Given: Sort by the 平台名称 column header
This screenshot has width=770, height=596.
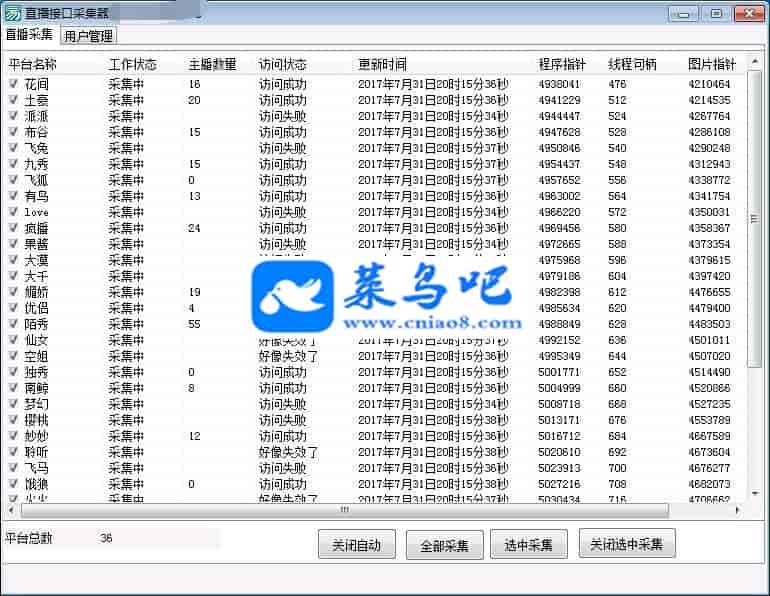Looking at the screenshot, I should pyautogui.click(x=32, y=64).
